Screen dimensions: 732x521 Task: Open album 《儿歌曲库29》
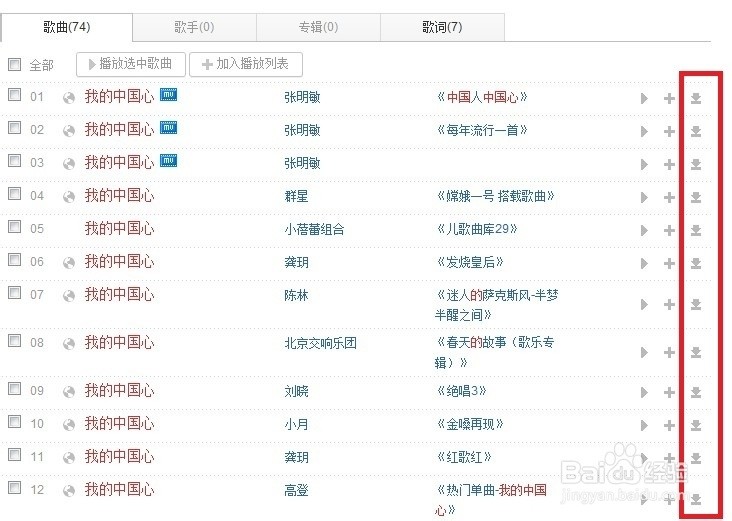(x=477, y=229)
